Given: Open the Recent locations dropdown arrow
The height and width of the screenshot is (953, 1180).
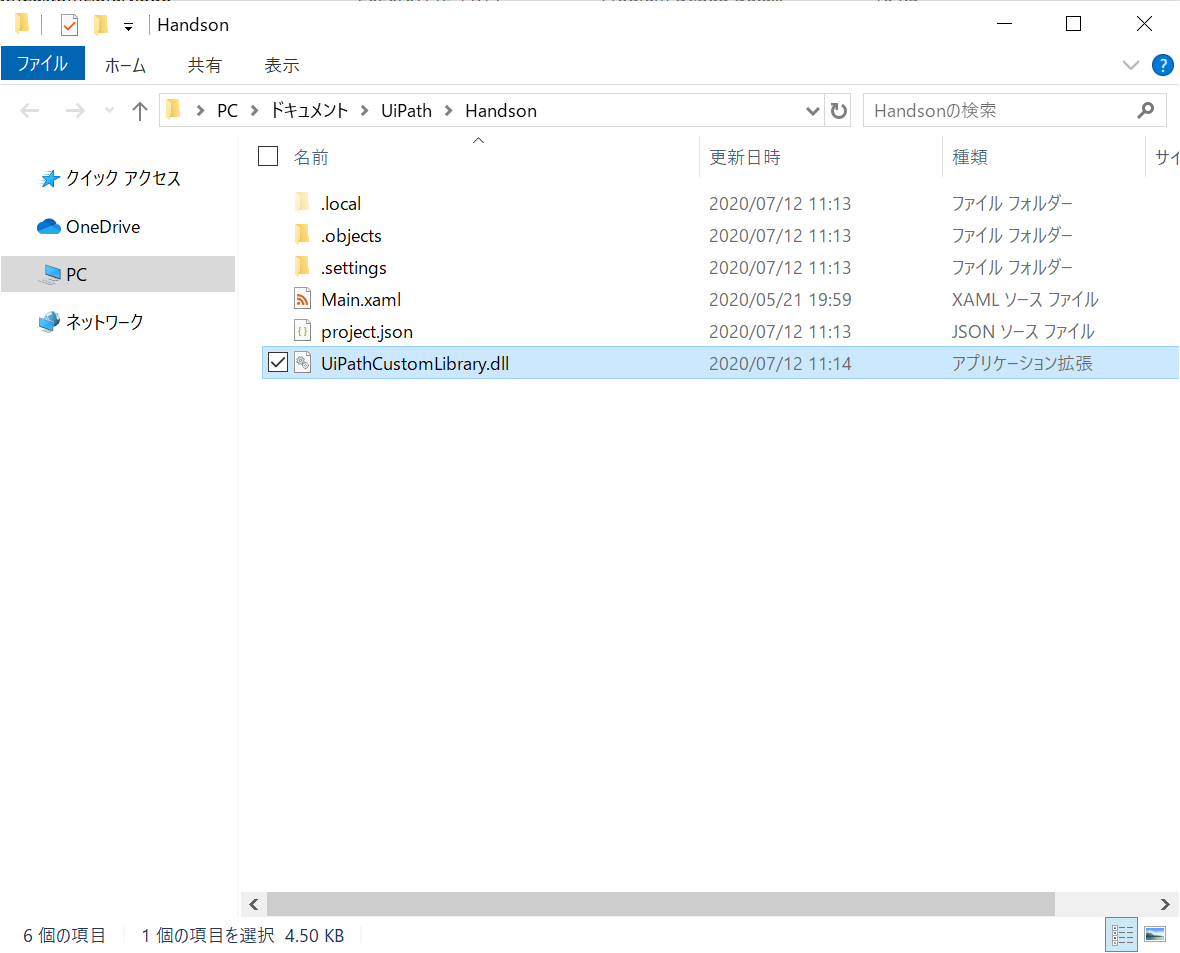Looking at the screenshot, I should click(110, 111).
